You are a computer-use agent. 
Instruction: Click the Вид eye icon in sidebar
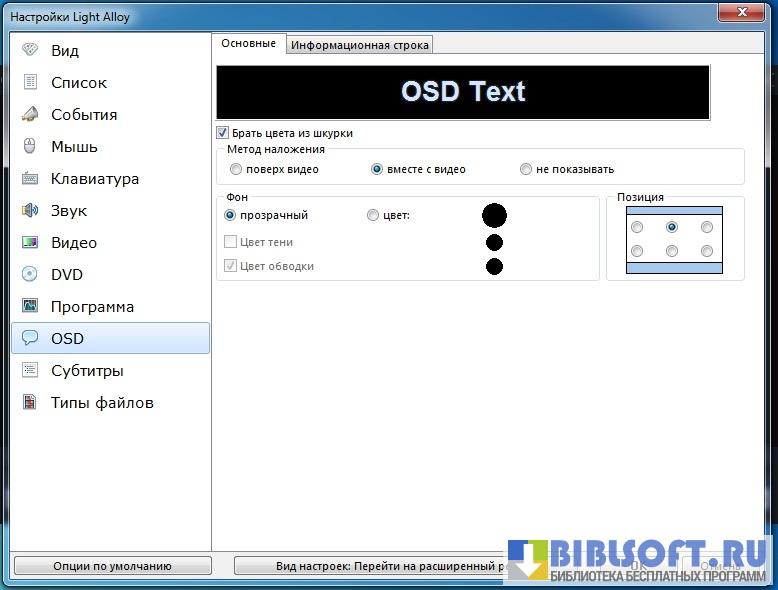[30, 50]
